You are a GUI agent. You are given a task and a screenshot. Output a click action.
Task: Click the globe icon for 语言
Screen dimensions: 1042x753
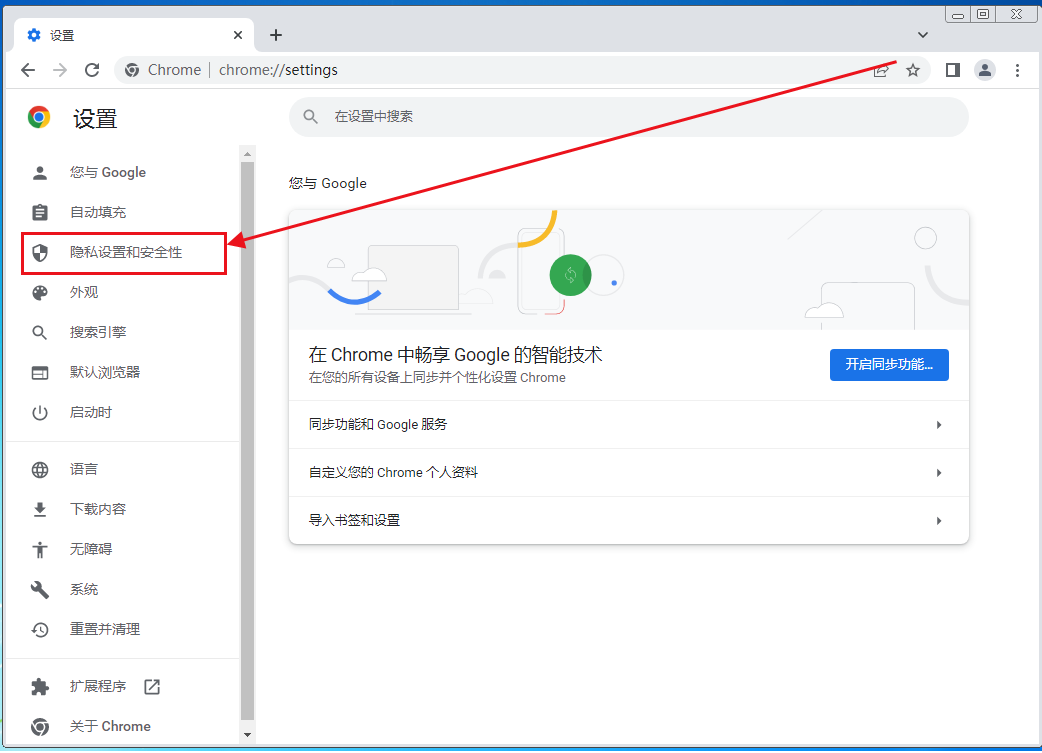[40, 469]
